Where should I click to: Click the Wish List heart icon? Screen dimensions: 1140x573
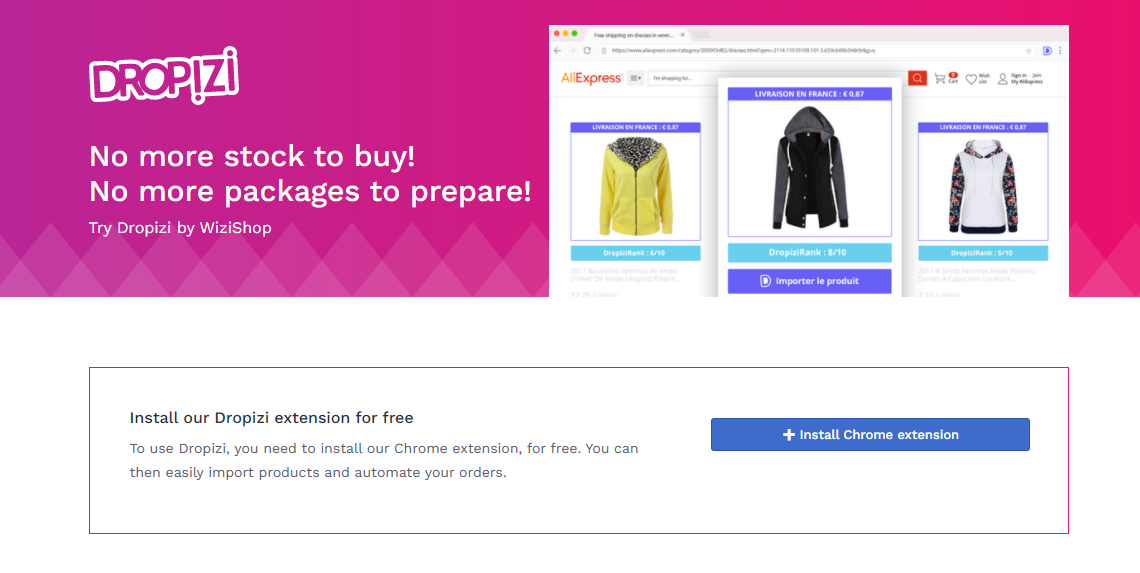coord(971,79)
